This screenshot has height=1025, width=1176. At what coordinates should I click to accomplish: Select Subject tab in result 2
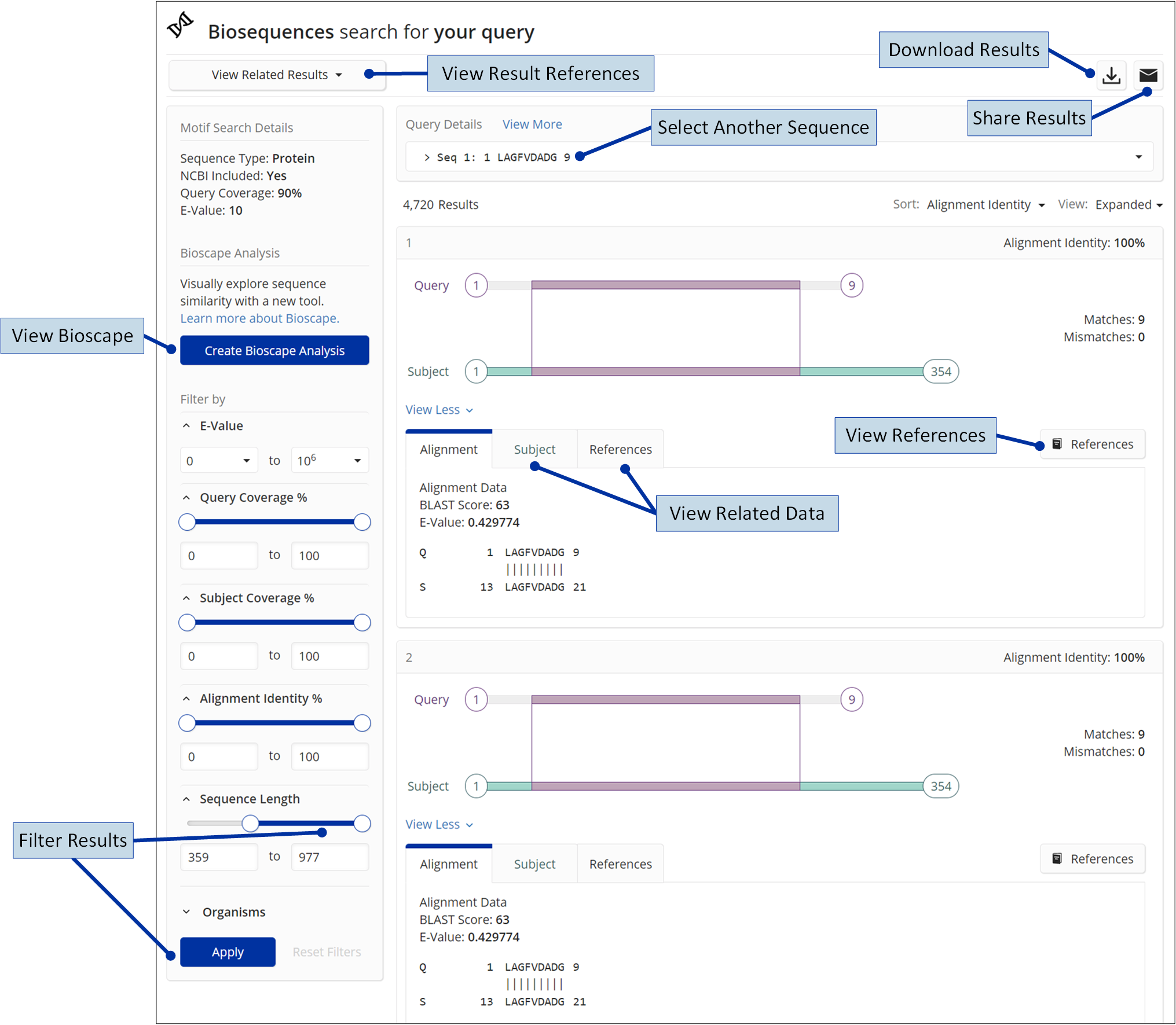point(534,865)
